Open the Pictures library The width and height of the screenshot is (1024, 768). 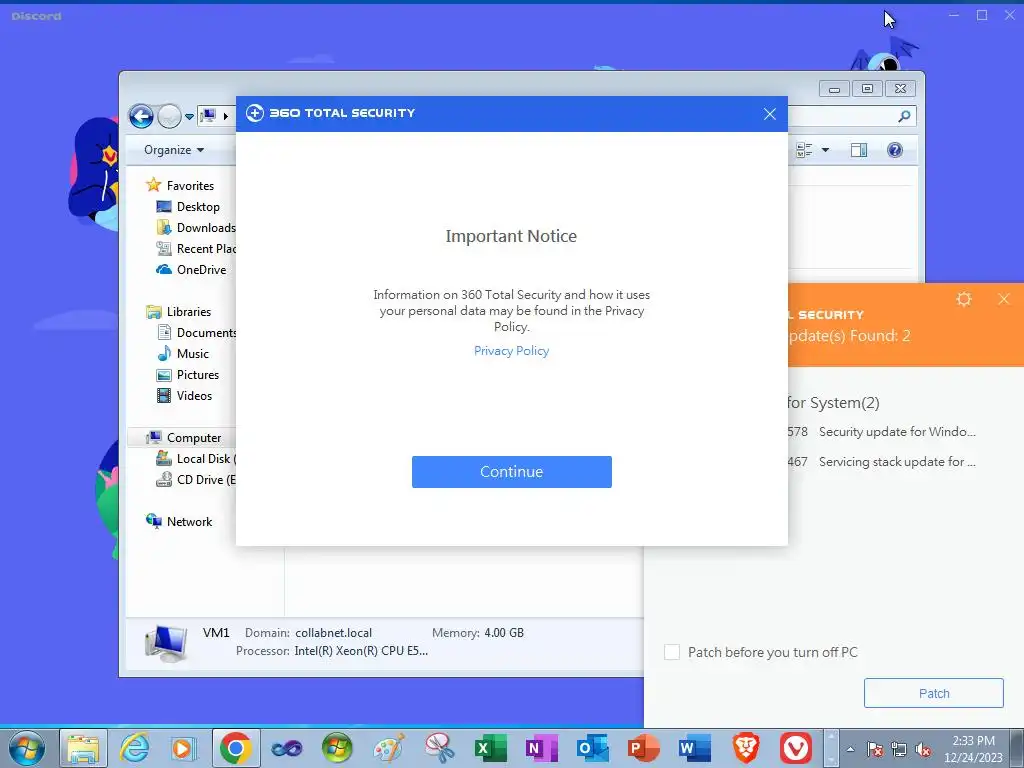[x=188, y=374]
